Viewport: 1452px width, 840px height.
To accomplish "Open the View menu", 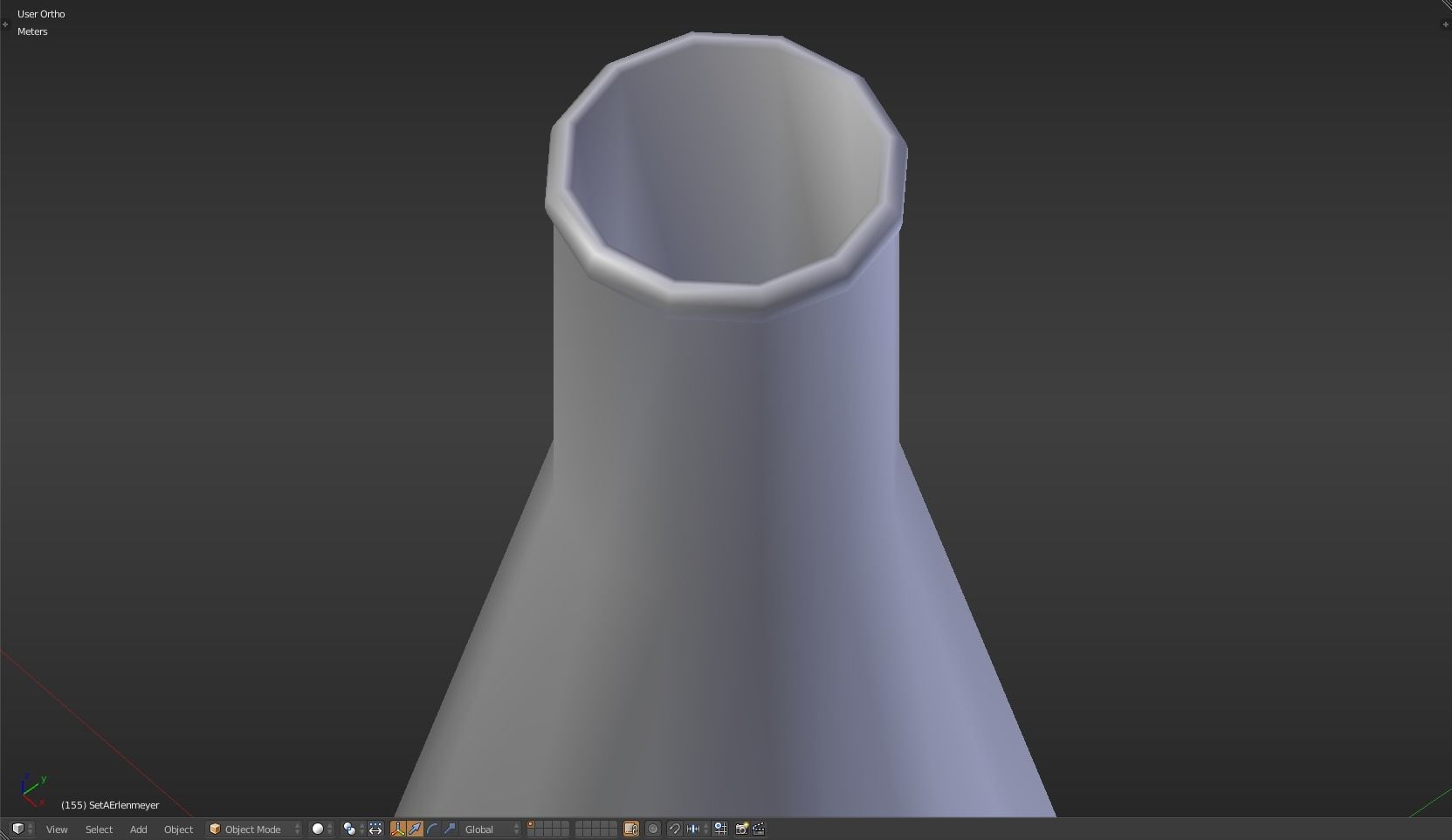I will coord(57,830).
